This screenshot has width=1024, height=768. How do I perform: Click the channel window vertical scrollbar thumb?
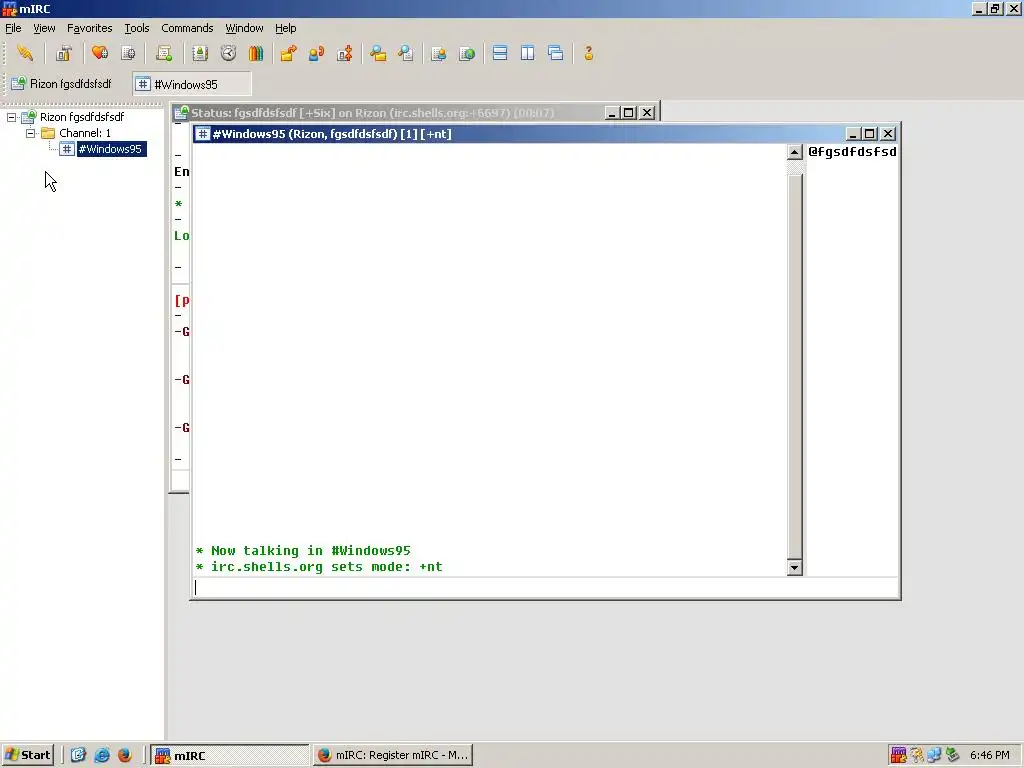pos(794,366)
